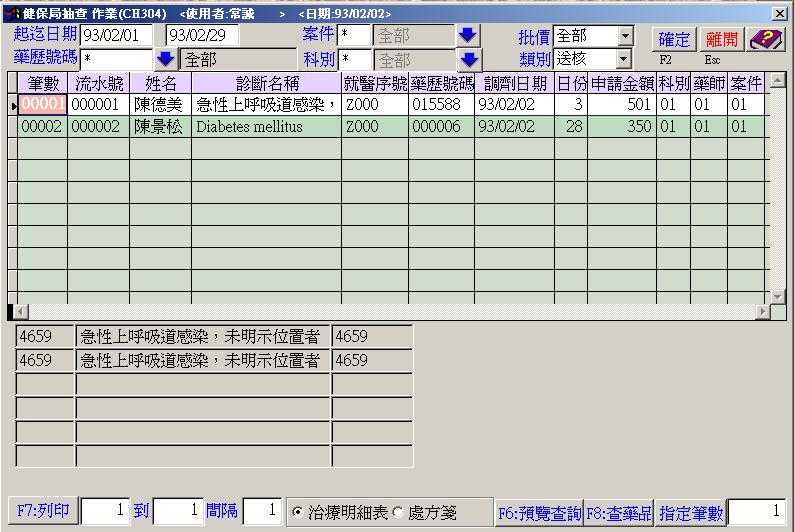Click the 間隔 interval input field
The image size is (794, 532).
click(263, 511)
